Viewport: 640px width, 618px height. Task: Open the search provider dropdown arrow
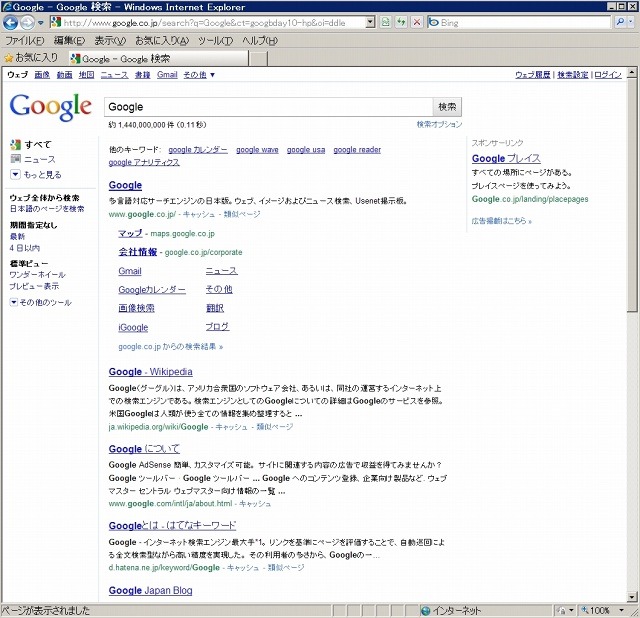[x=631, y=22]
